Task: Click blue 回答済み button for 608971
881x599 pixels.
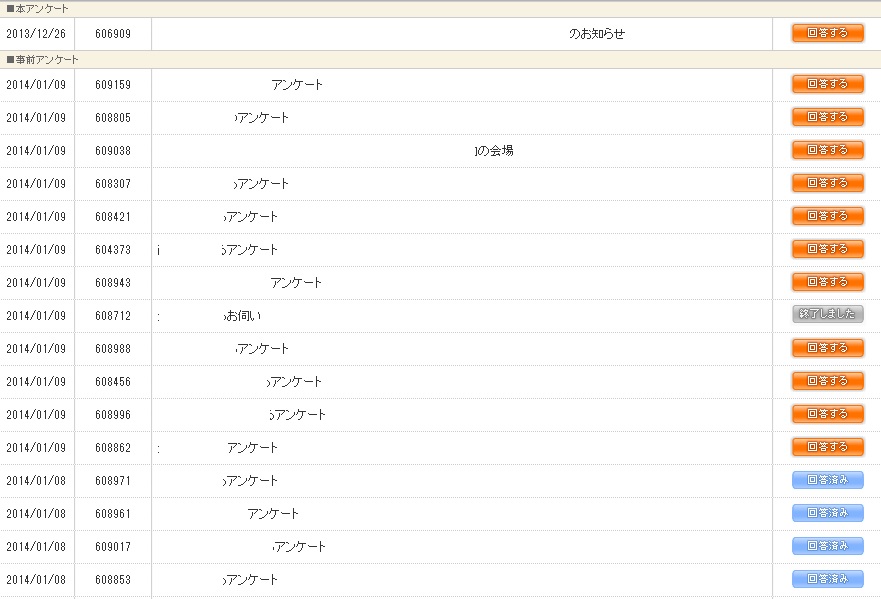Action: [x=827, y=480]
